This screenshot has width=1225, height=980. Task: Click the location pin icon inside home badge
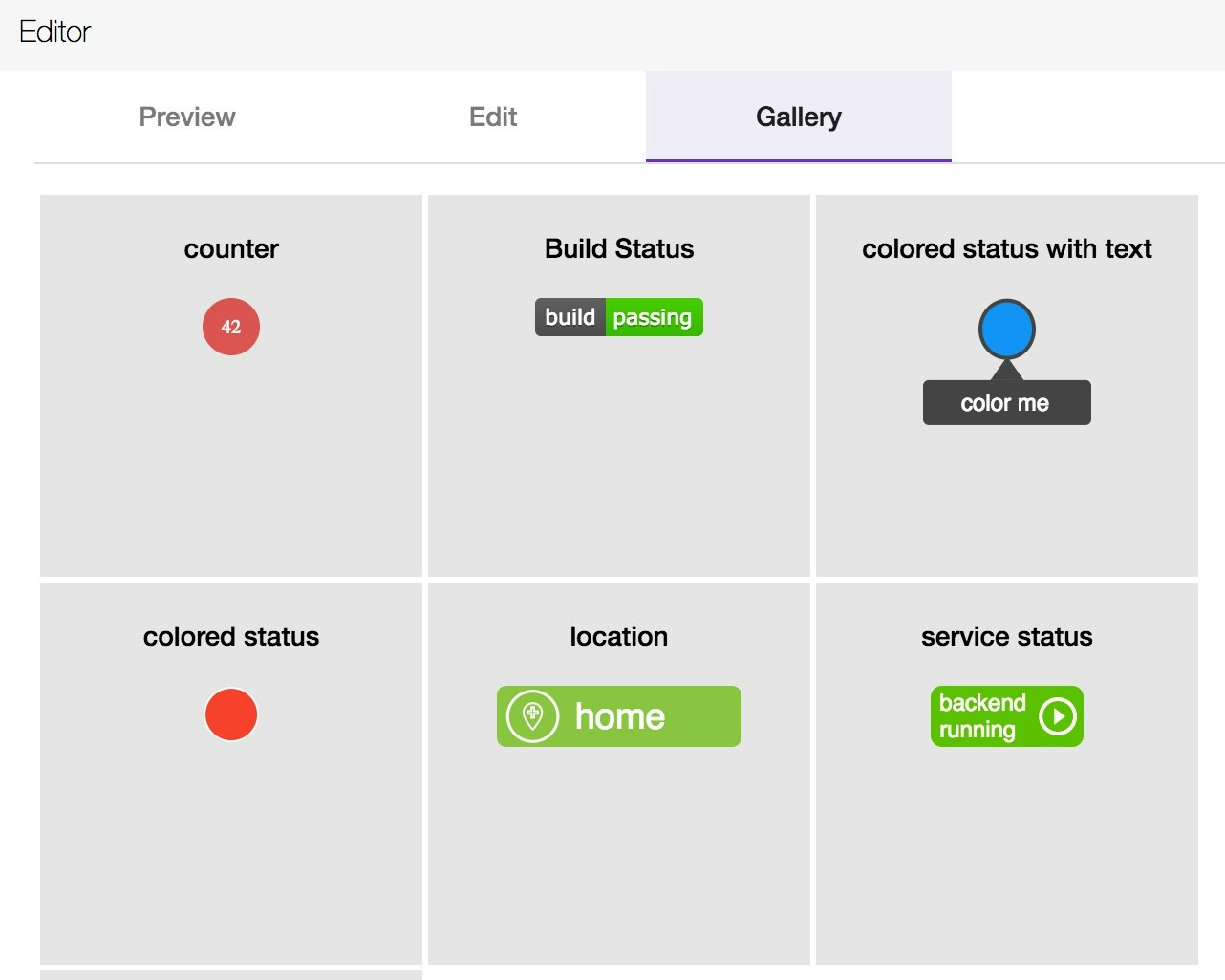coord(531,715)
